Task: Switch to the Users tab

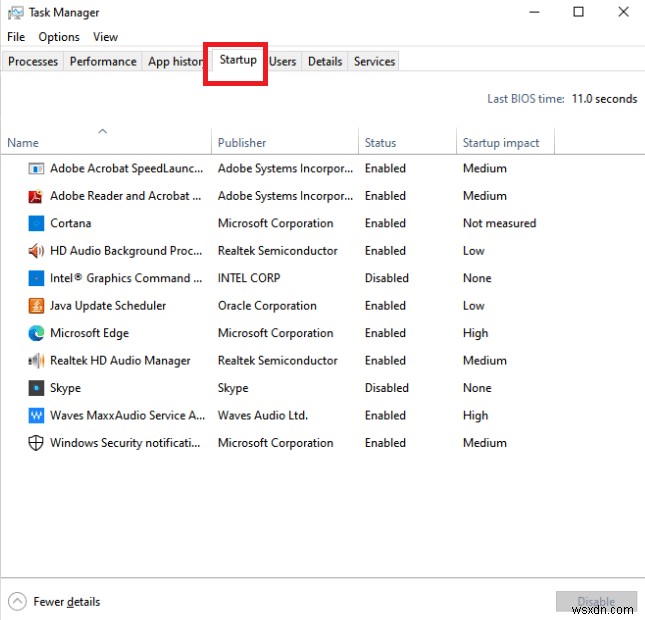Action: click(x=283, y=61)
